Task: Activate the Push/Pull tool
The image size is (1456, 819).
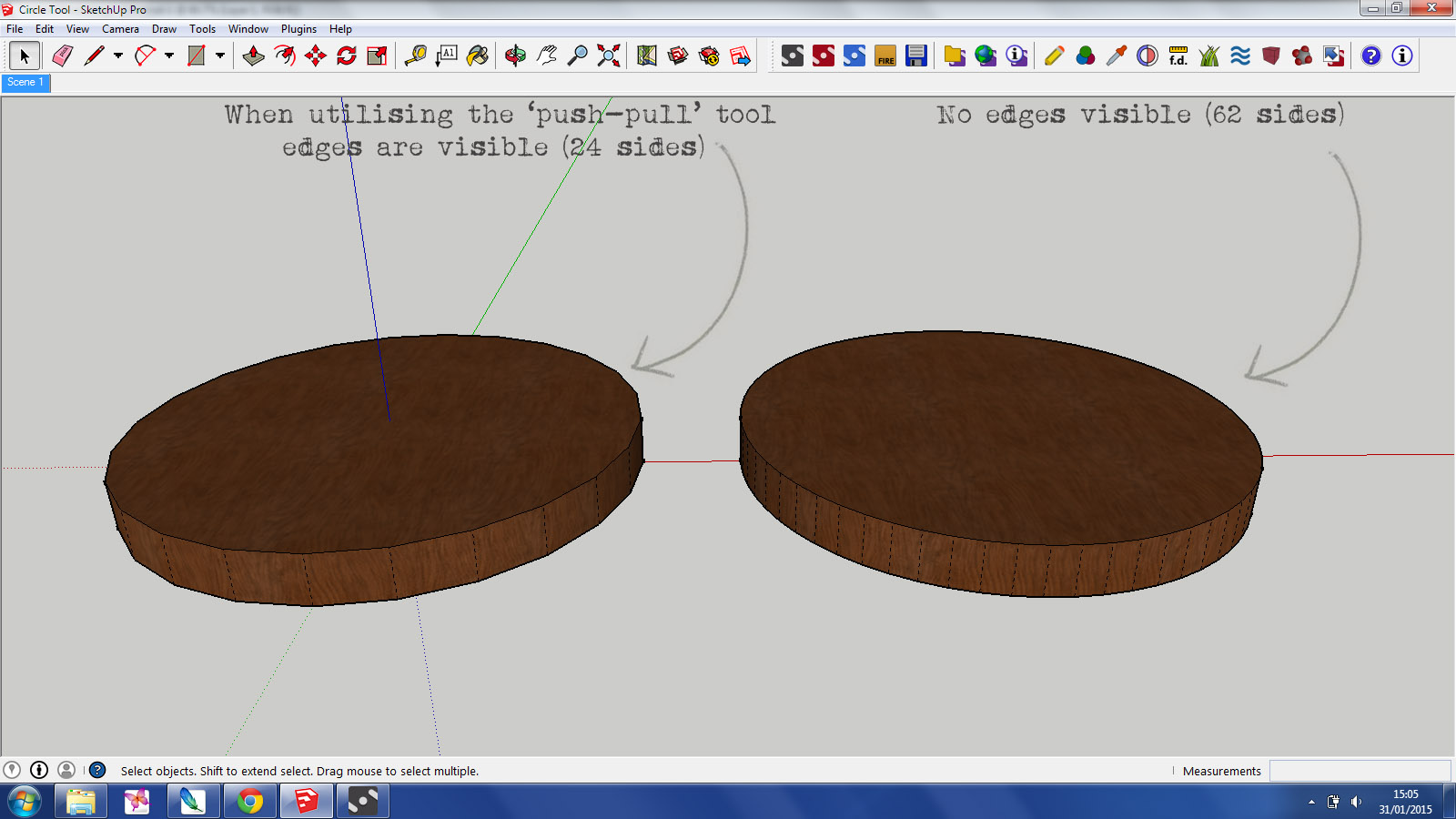Action: pyautogui.click(x=253, y=56)
